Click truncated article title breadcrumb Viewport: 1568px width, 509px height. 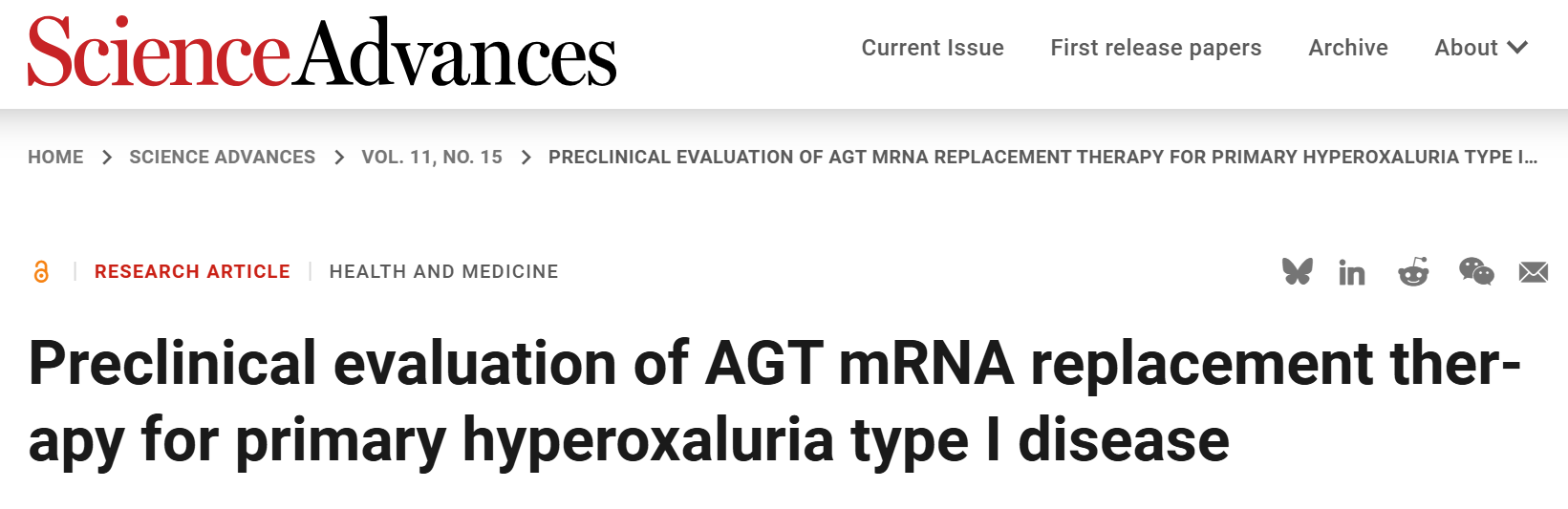[1042, 158]
